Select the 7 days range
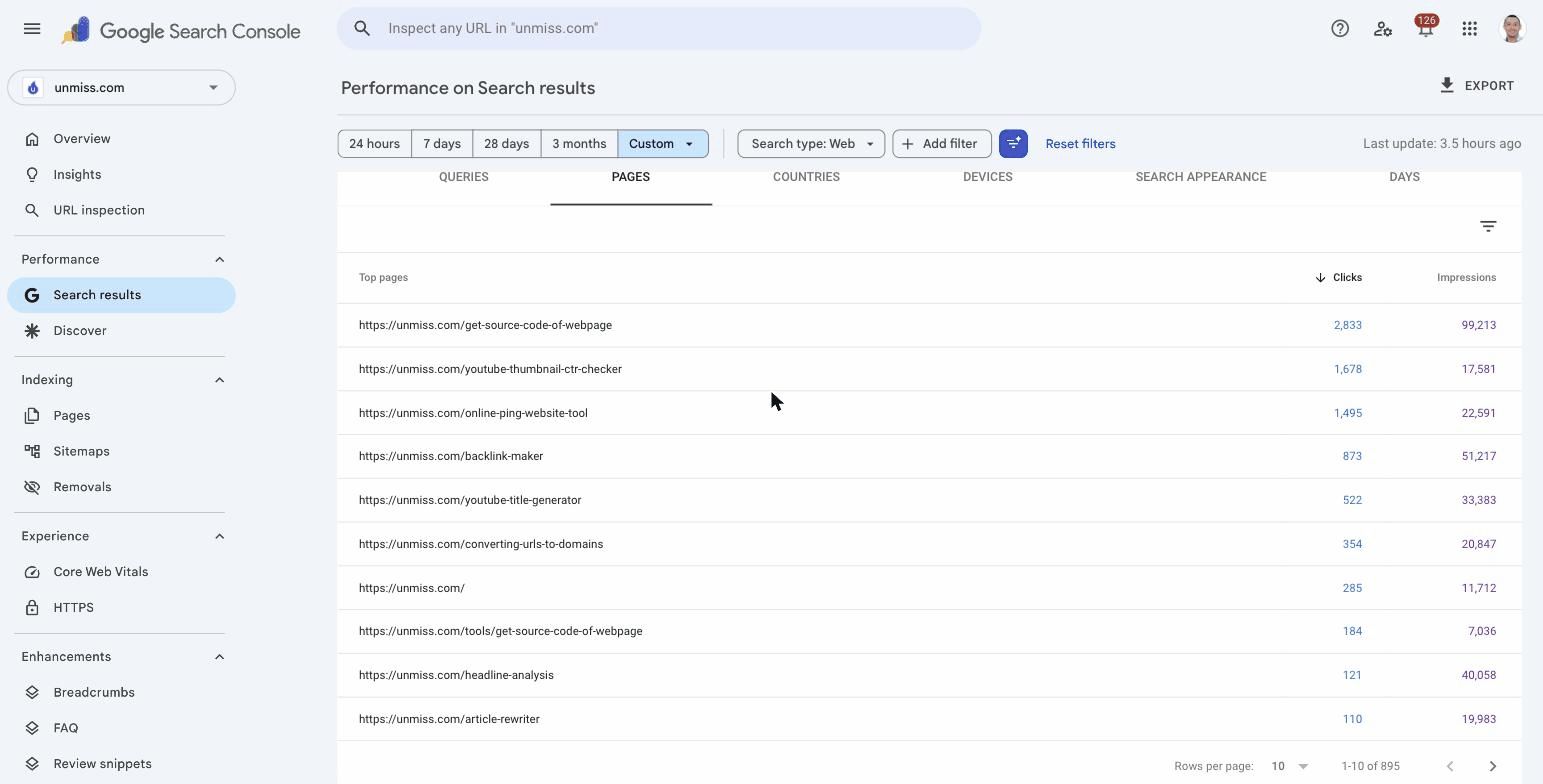Screen dimensions: 1543x784 point(442,144)
